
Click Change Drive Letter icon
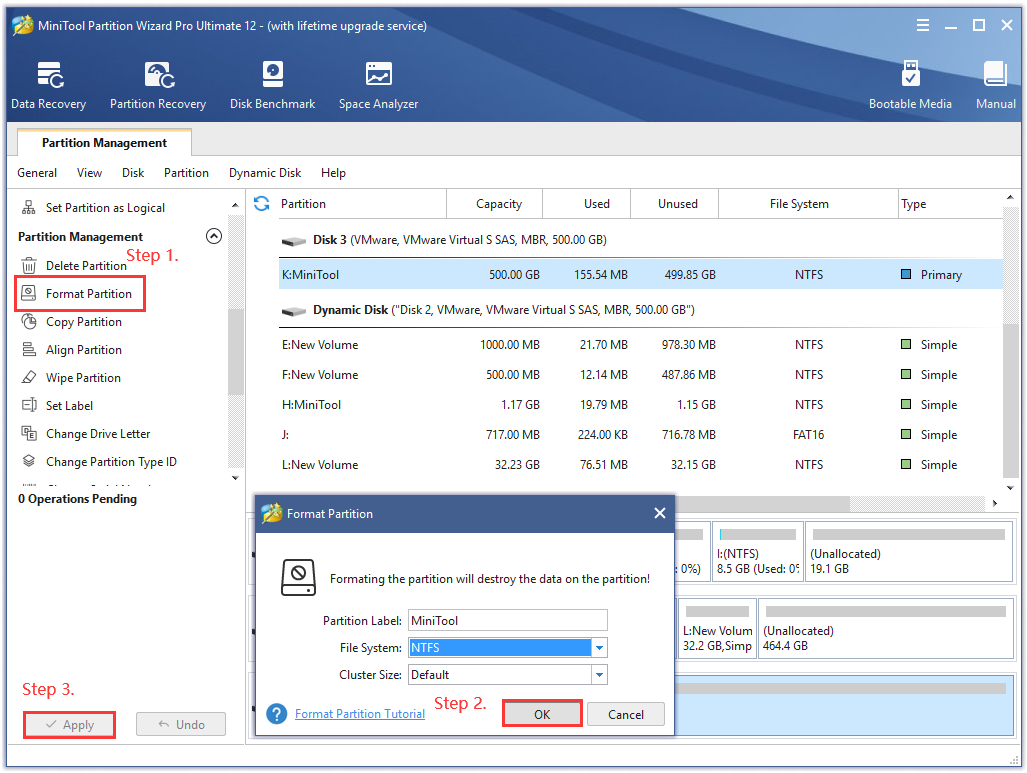tap(29, 434)
